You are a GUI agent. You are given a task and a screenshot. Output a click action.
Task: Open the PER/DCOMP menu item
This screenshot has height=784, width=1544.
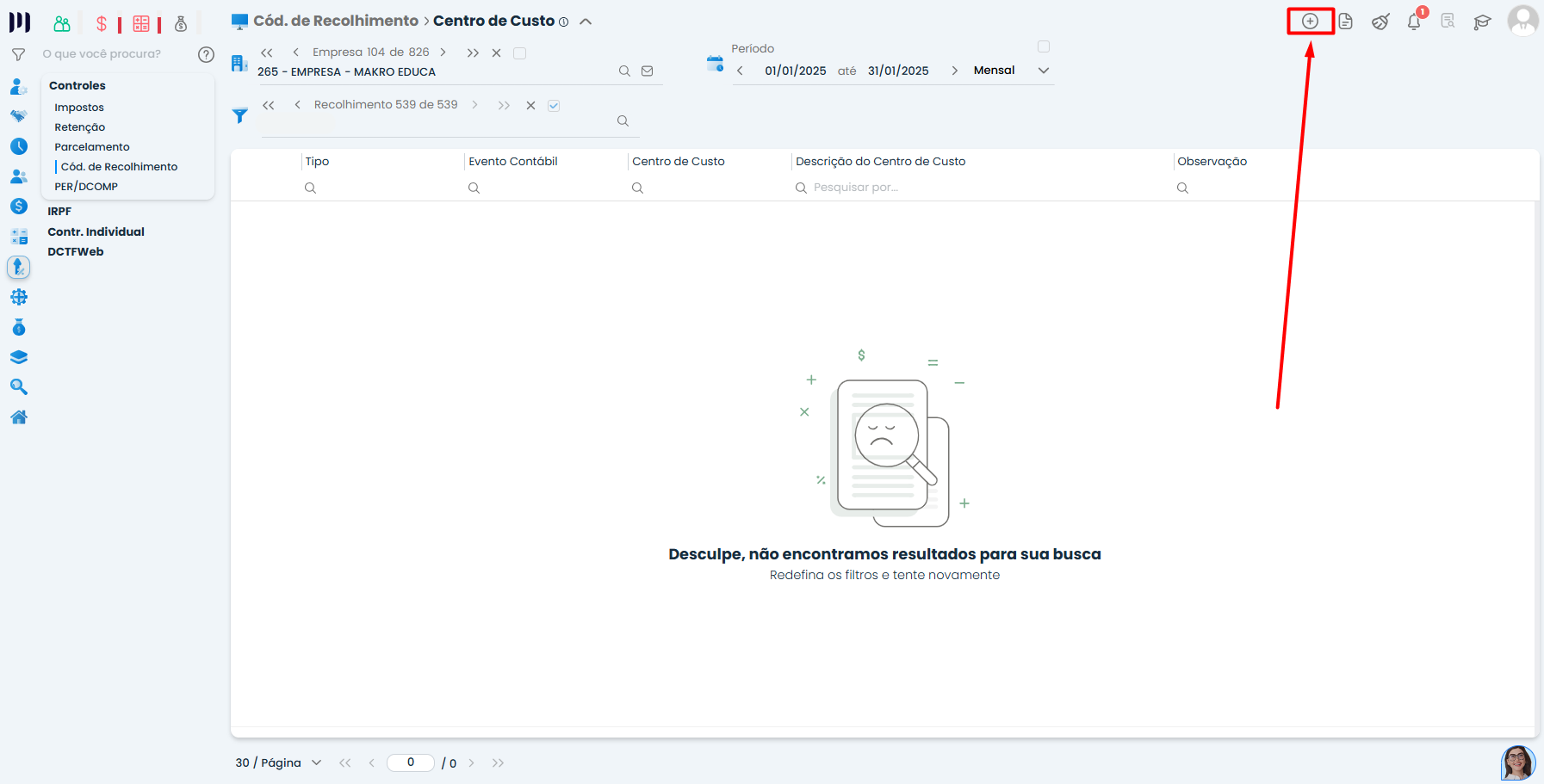click(x=86, y=187)
